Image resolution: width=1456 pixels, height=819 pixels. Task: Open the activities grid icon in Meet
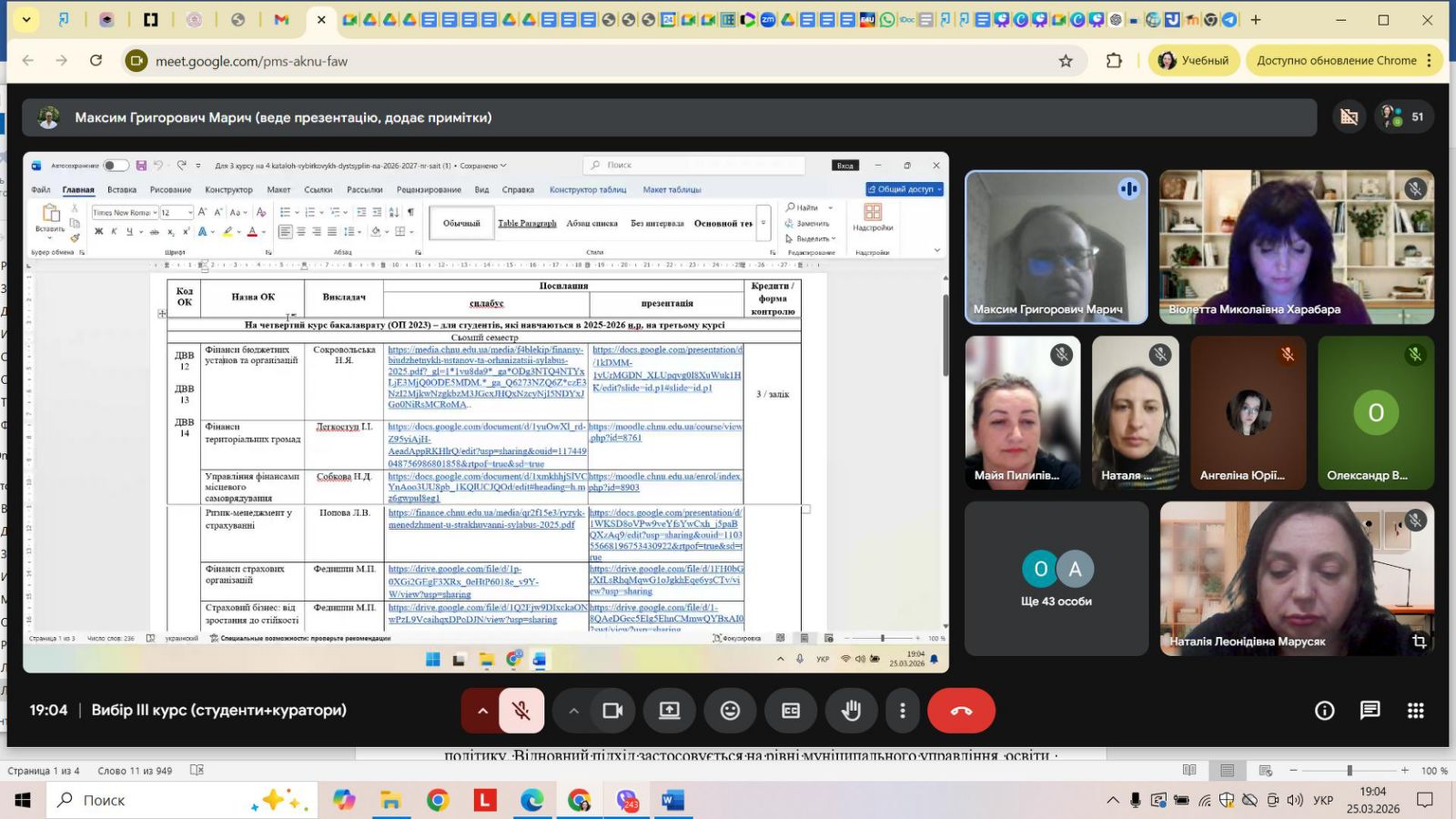[x=1416, y=711]
